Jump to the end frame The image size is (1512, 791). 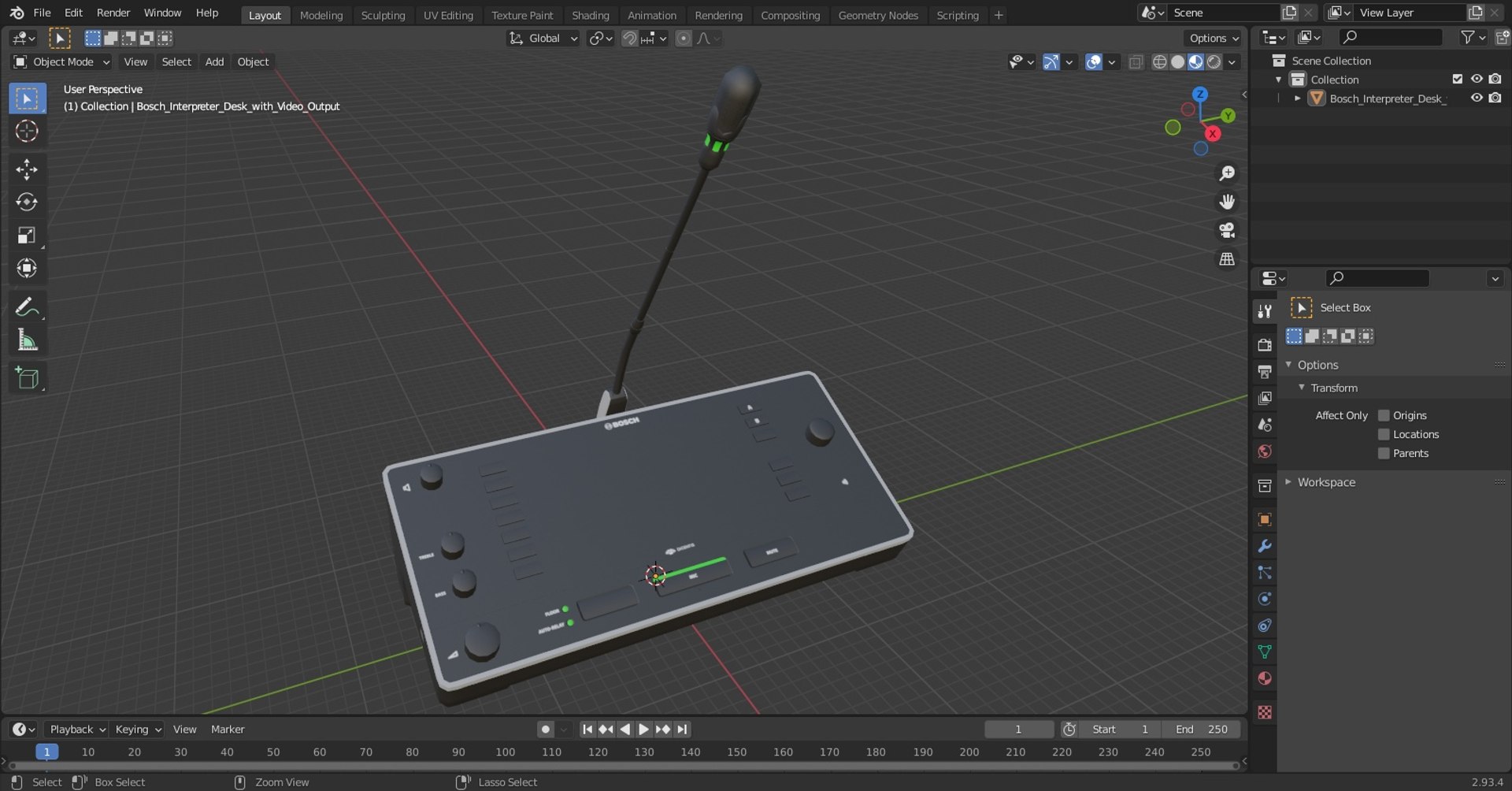click(682, 730)
